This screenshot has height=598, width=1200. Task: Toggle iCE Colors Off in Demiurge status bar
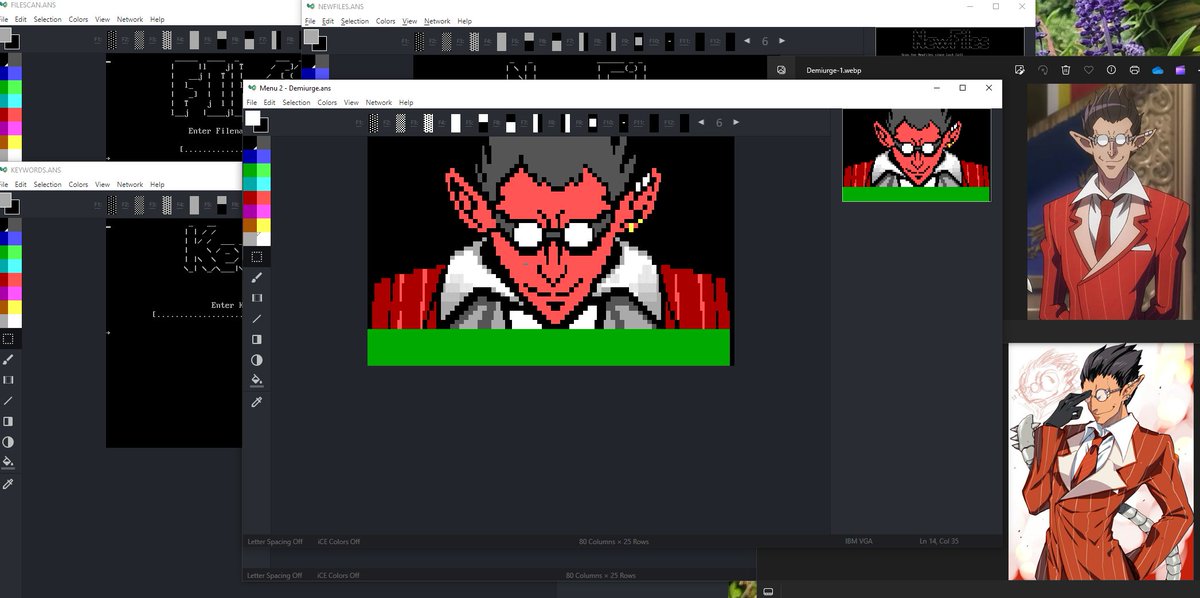339,542
